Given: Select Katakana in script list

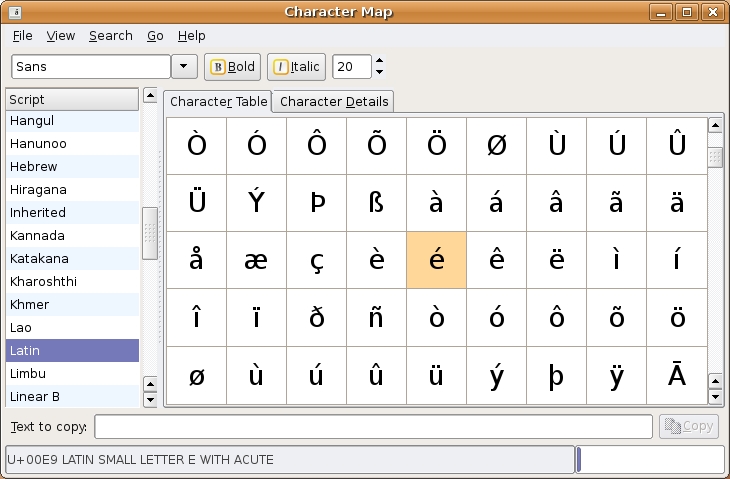Looking at the screenshot, I should point(37,258).
